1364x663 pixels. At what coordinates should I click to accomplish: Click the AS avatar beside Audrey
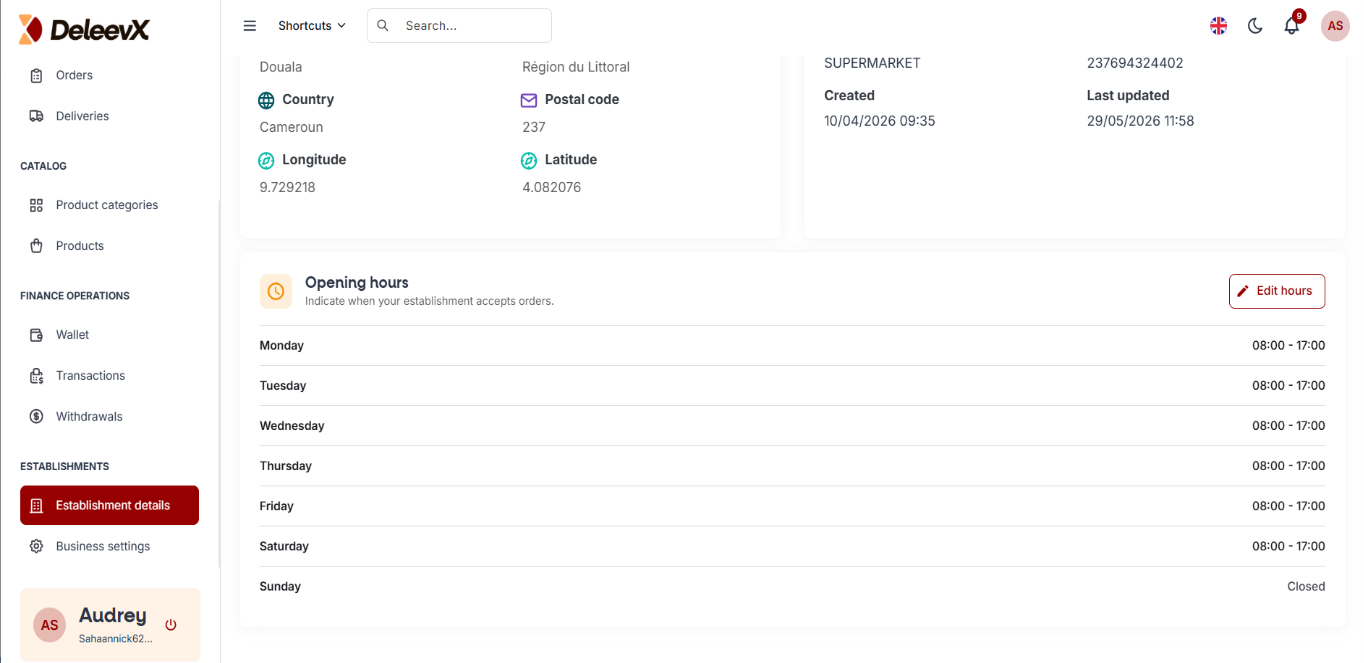(x=50, y=625)
